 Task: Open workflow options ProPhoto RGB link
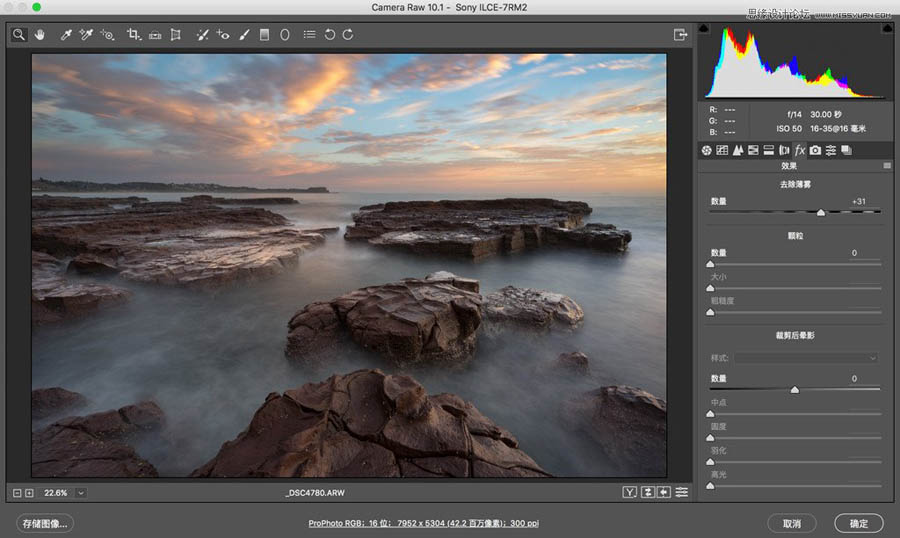[424, 523]
